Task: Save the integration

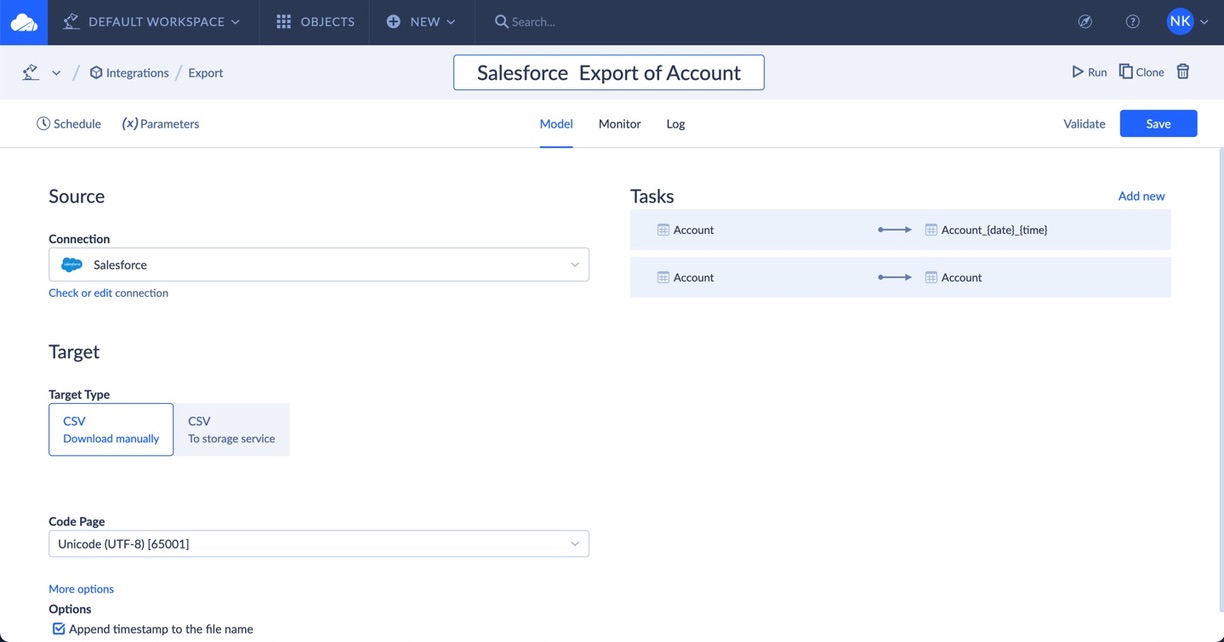Action: [x=1158, y=124]
